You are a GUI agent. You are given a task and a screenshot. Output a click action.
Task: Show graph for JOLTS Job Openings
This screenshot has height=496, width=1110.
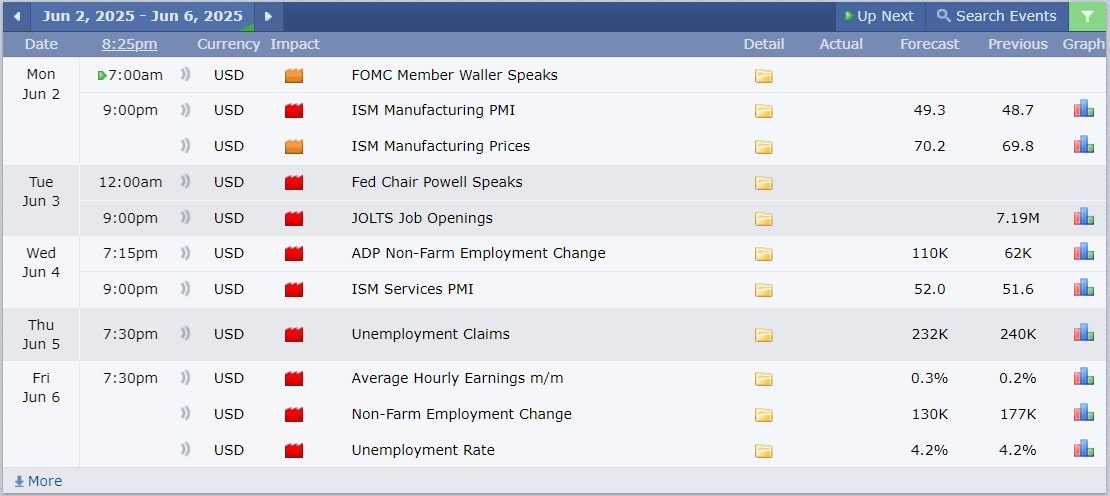(1083, 217)
